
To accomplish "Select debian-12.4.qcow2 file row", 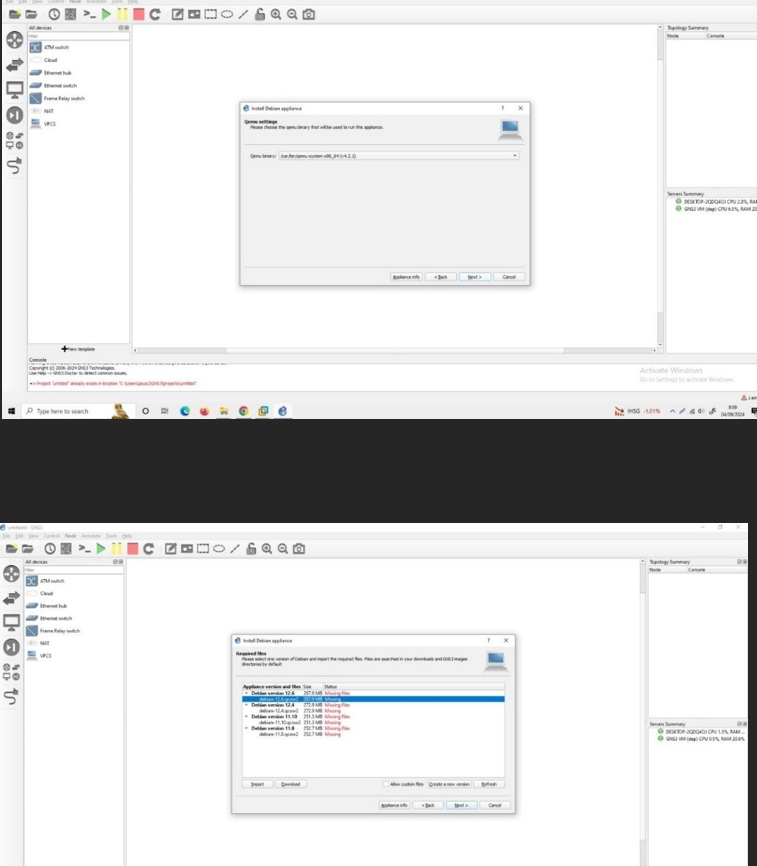I will point(373,711).
